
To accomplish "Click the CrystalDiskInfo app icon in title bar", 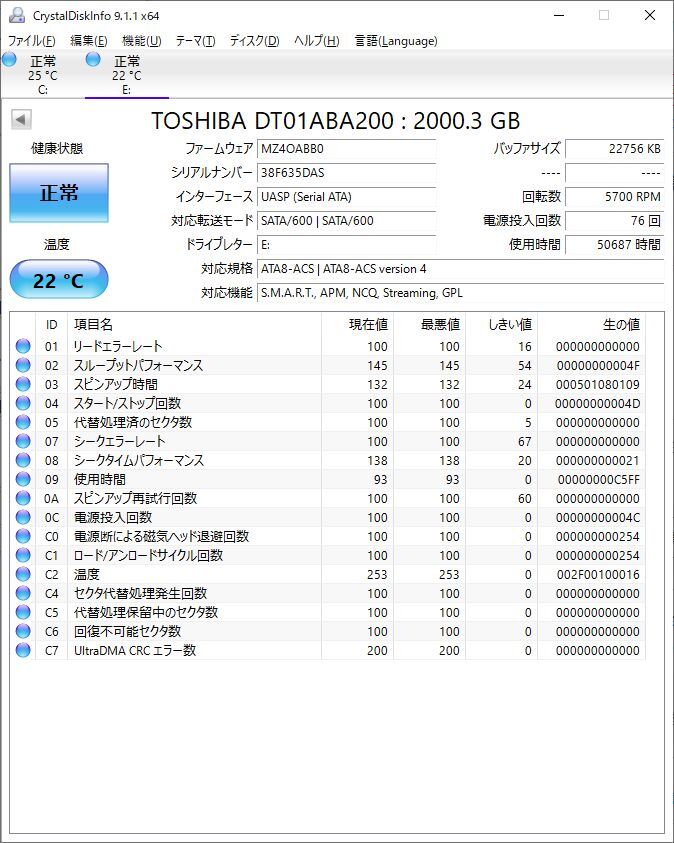I will tap(17, 16).
